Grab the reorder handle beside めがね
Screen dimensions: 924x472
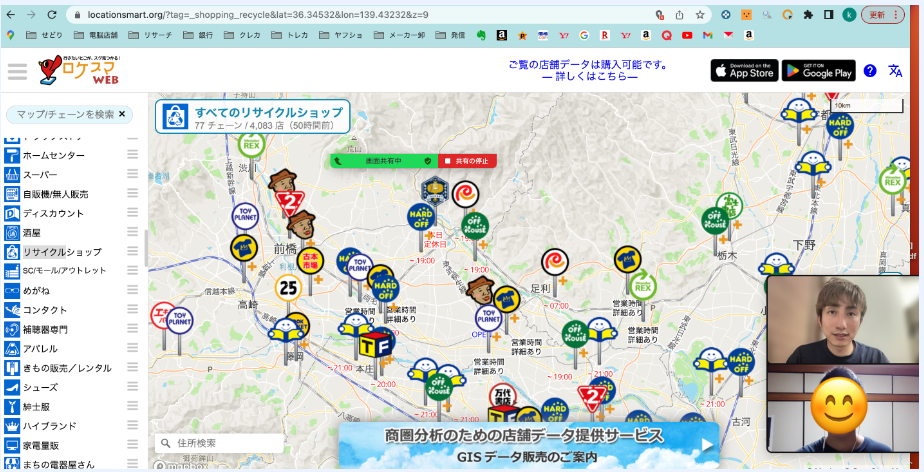(x=132, y=291)
